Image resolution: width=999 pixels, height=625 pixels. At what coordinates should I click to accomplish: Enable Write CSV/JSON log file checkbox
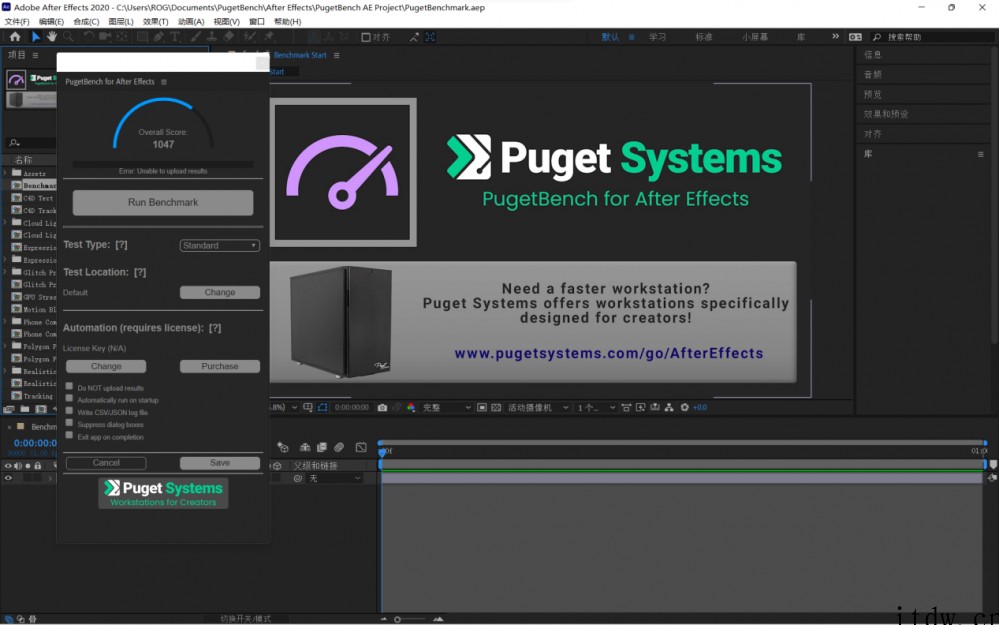(69, 410)
